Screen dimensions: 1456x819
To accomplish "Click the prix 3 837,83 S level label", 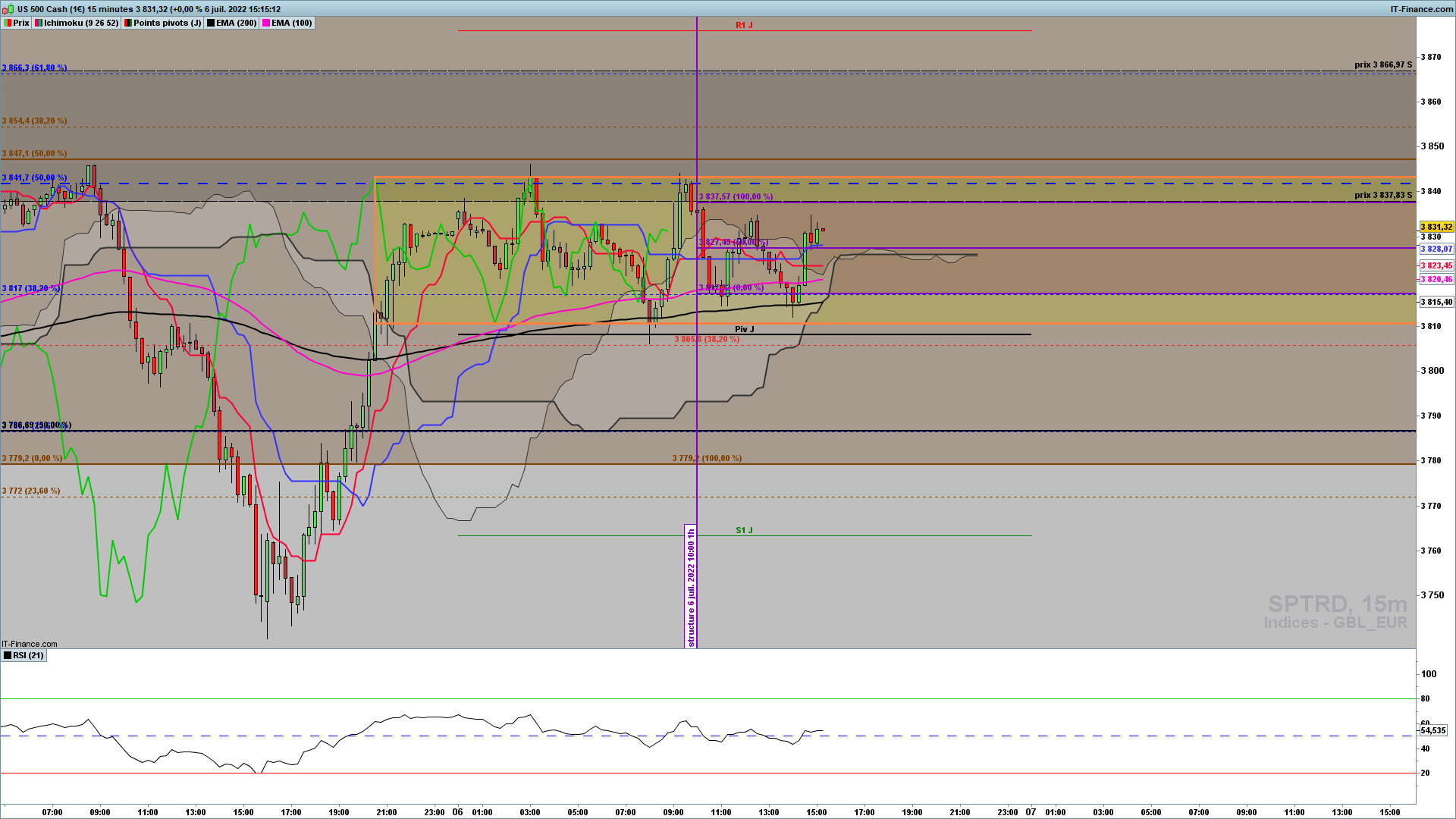I will [1382, 195].
